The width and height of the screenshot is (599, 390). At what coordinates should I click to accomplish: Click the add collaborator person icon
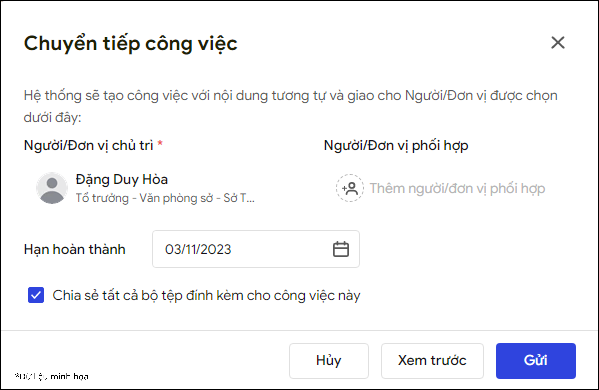pos(350,188)
